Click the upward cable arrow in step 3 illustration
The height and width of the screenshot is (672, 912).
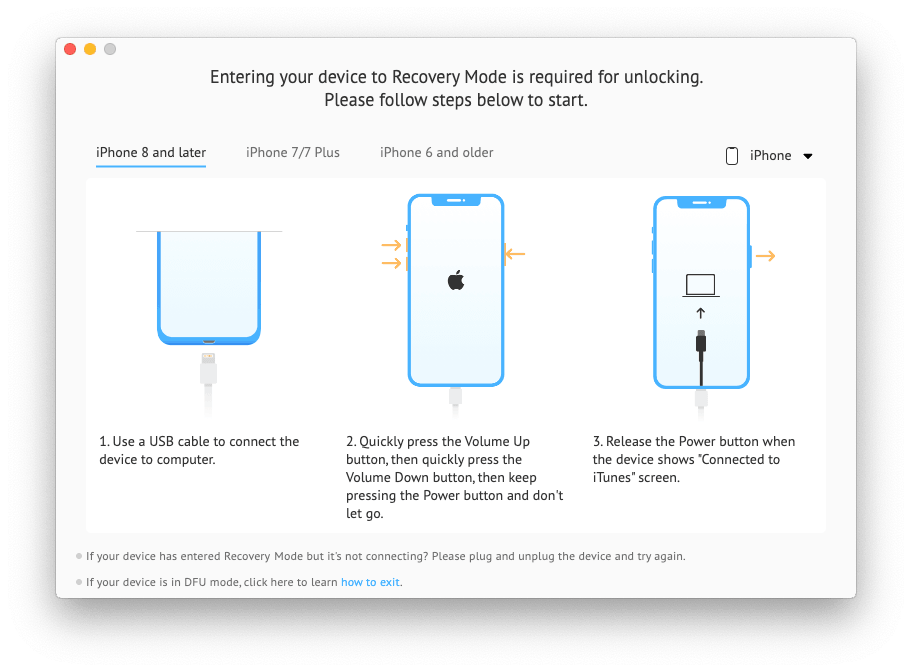700,312
